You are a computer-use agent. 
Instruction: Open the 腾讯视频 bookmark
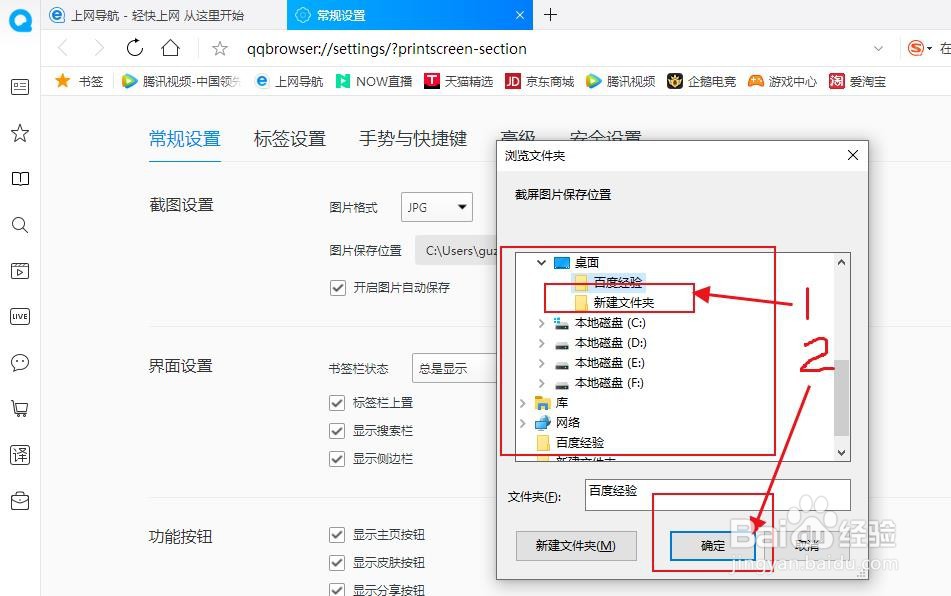pos(620,81)
